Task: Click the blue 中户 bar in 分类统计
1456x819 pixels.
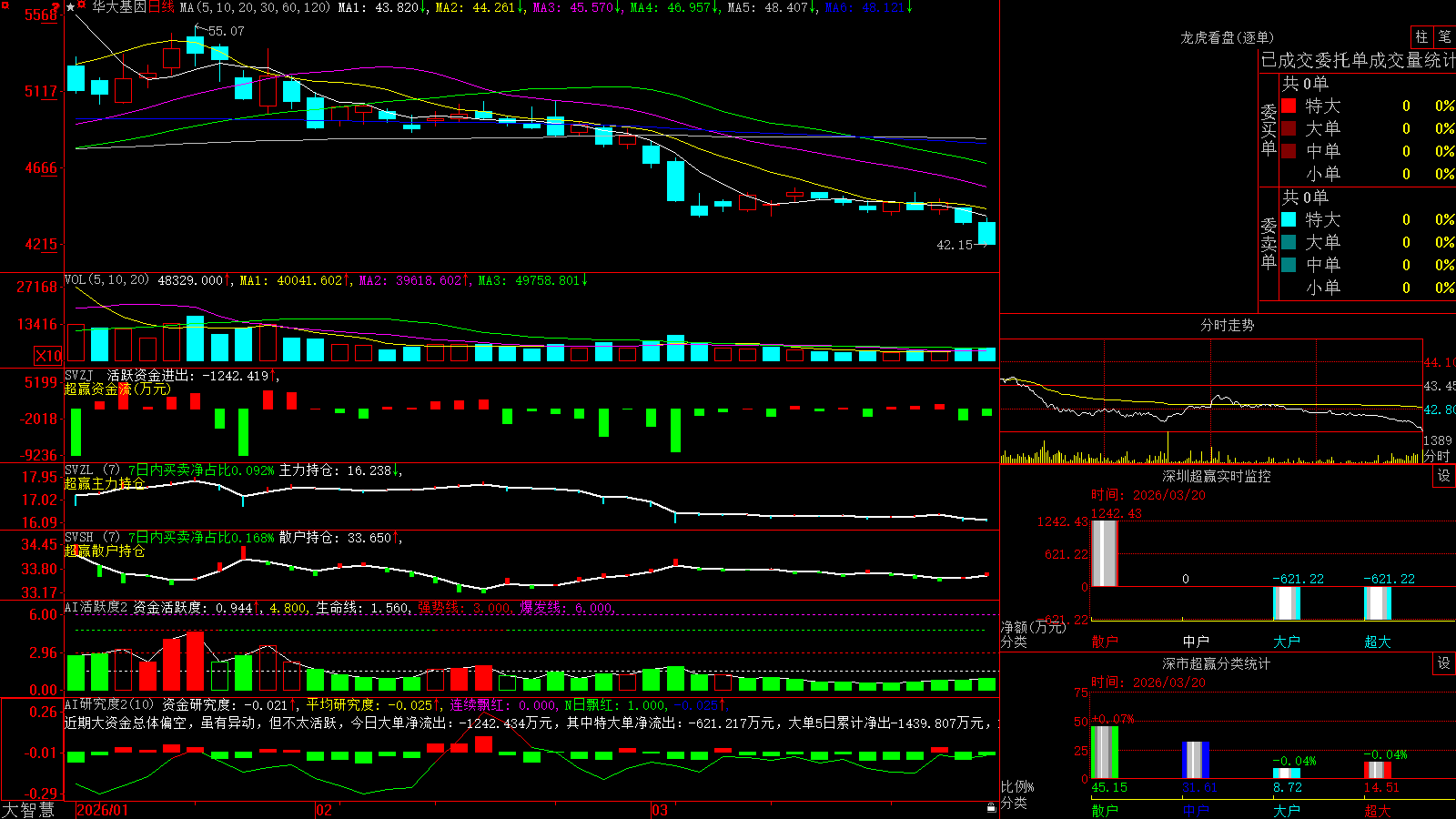Action: [x=1196, y=760]
